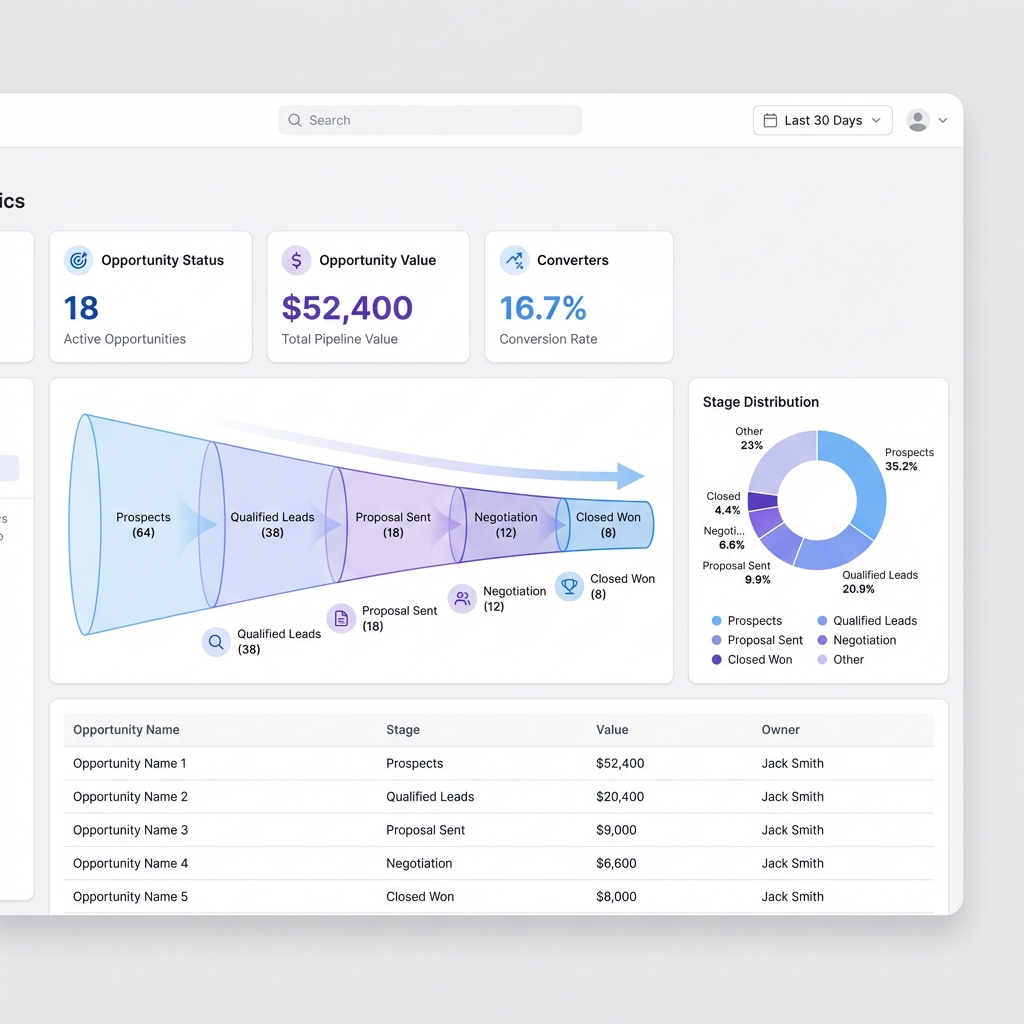Open Opportunity Name 1 details
This screenshot has height=1024, width=1024.
pyautogui.click(x=129, y=763)
